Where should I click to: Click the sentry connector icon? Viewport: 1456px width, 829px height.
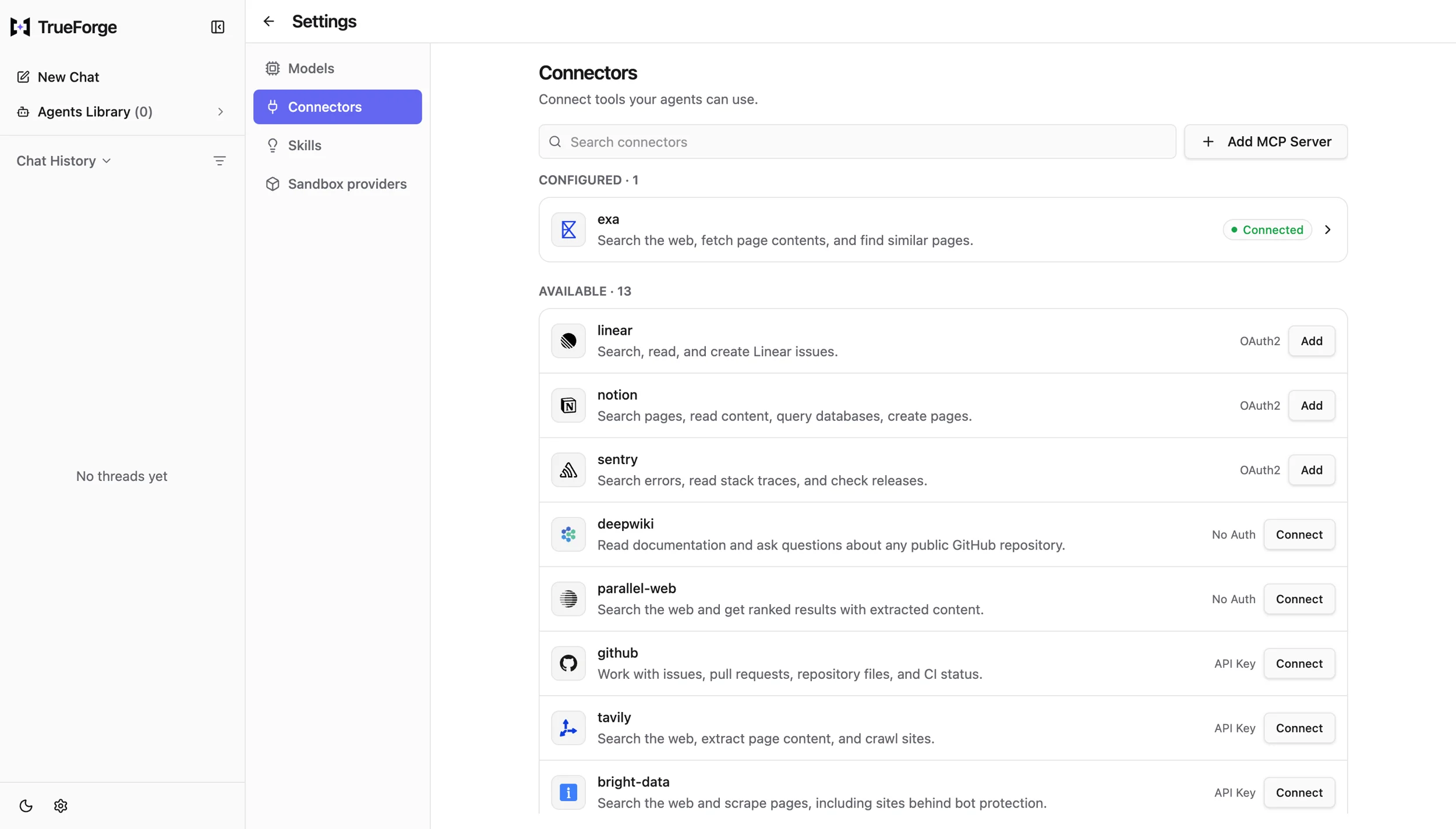tap(568, 470)
